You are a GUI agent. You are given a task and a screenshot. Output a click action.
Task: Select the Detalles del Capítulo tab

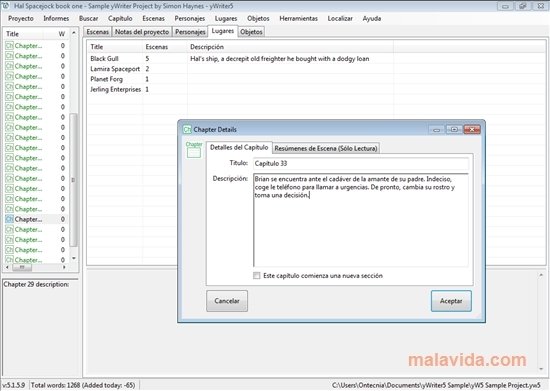(239, 148)
